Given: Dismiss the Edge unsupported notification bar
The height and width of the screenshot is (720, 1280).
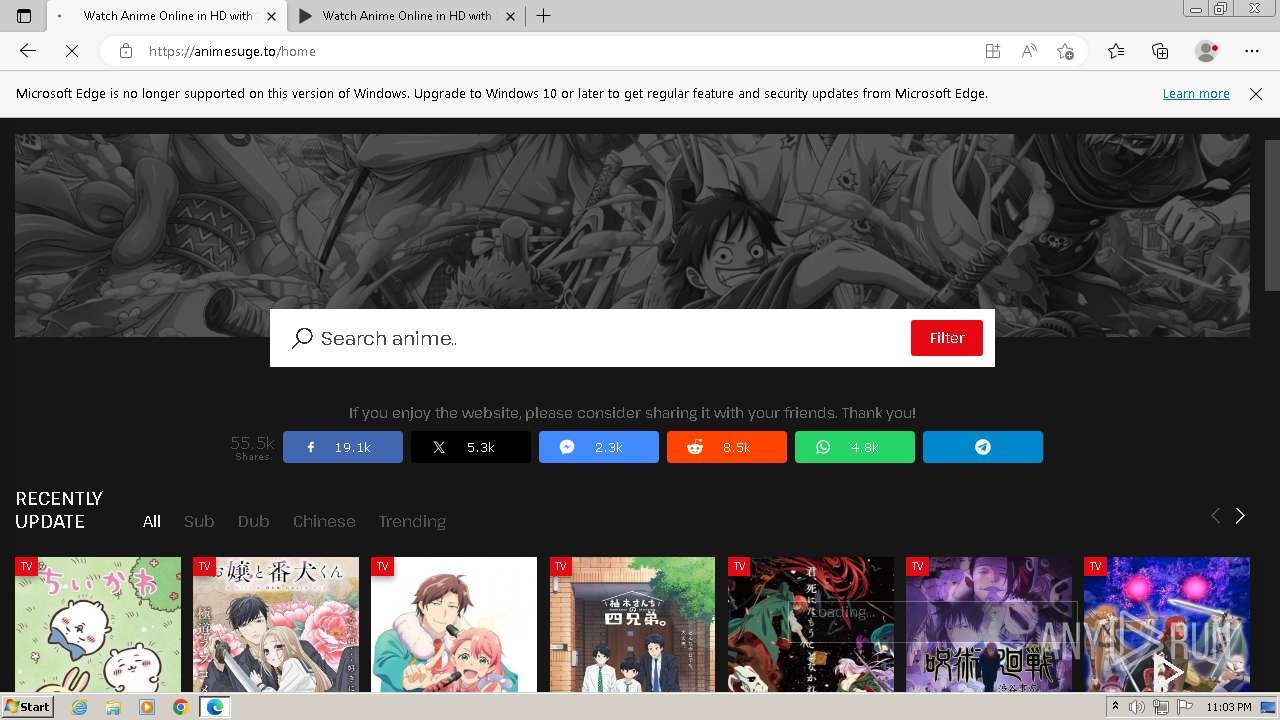Looking at the screenshot, I should coord(1256,94).
